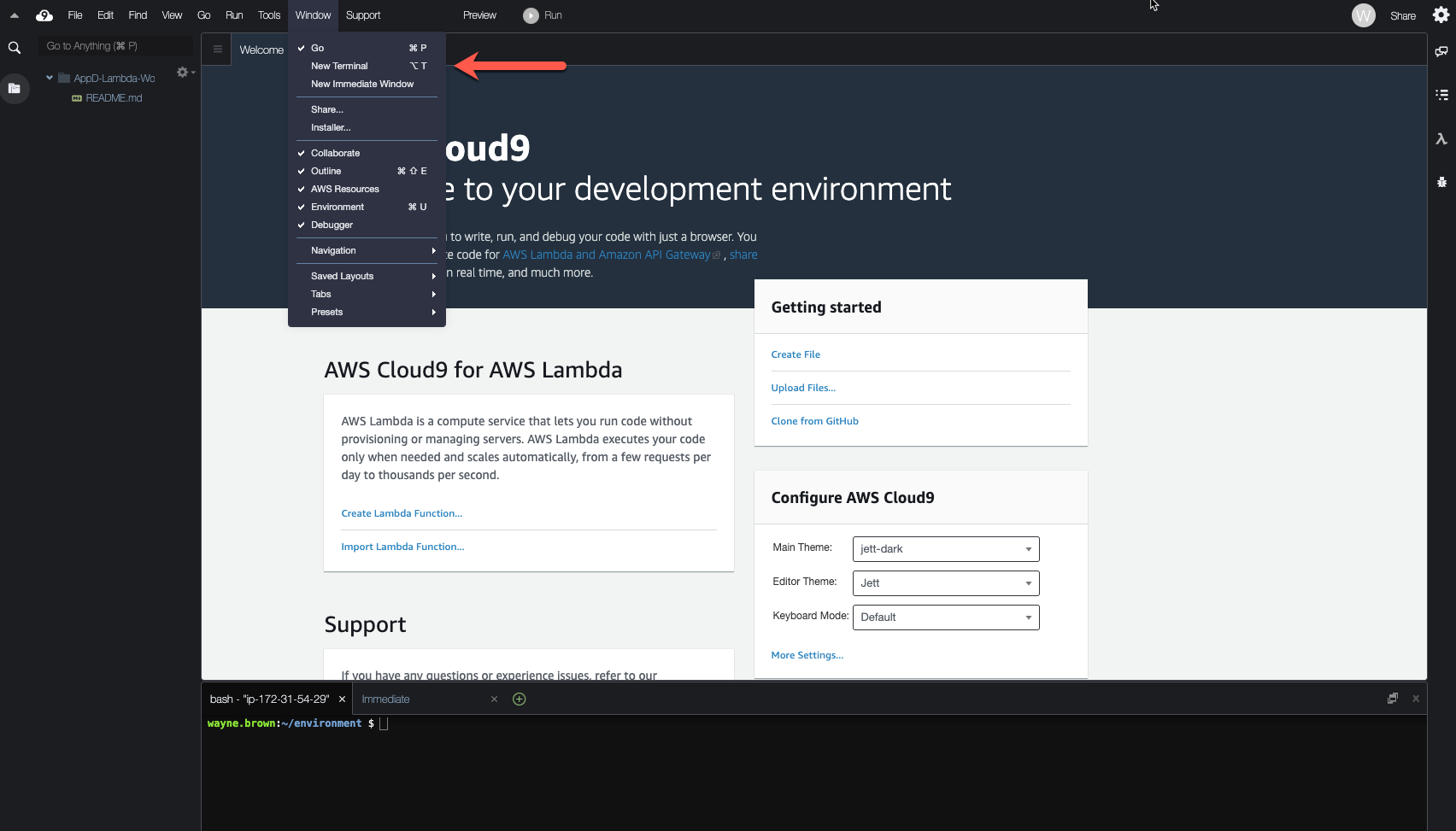The width and height of the screenshot is (1456, 831).
Task: Click the Create Lambda Function link
Action: point(402,513)
